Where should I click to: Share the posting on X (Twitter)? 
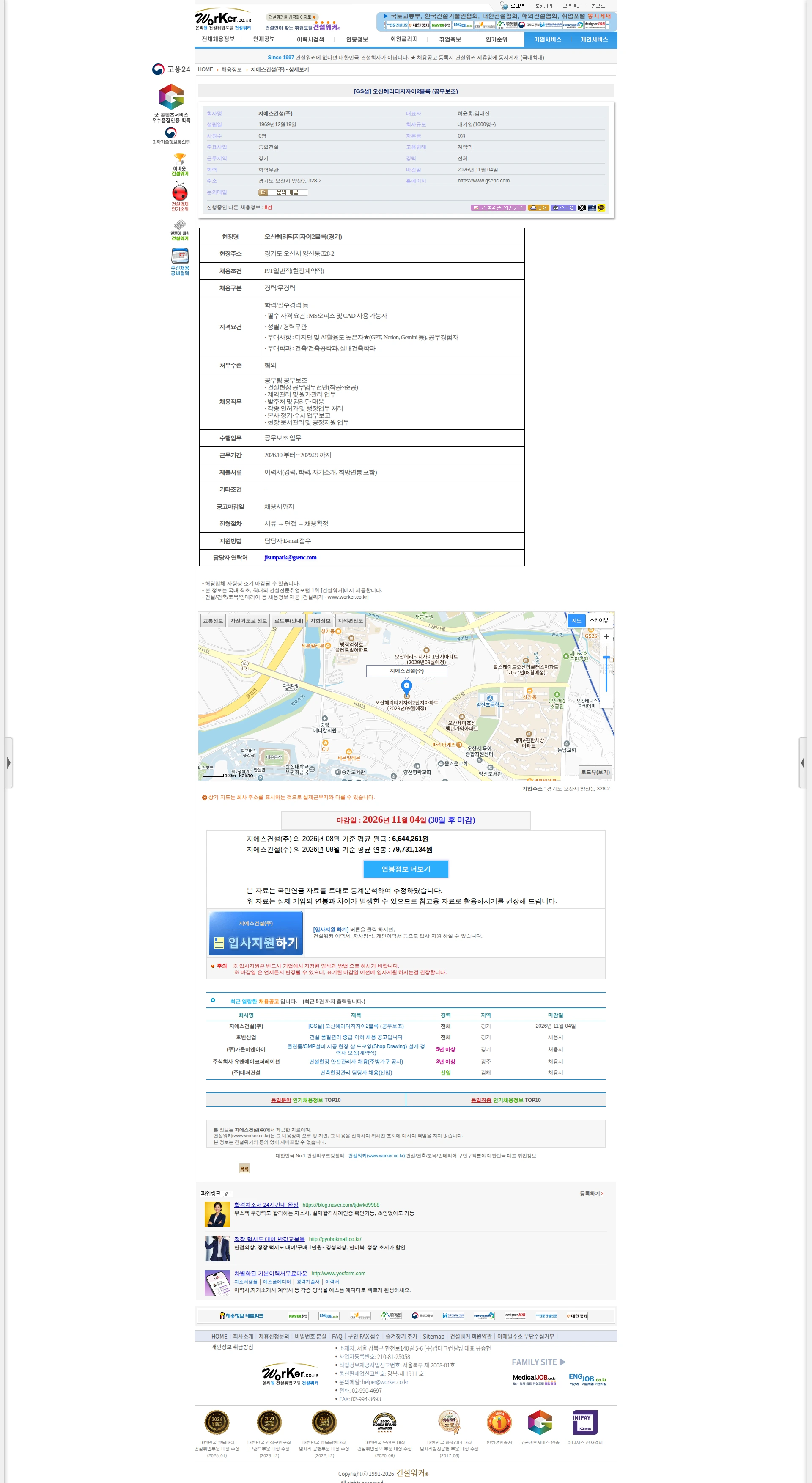(x=582, y=208)
